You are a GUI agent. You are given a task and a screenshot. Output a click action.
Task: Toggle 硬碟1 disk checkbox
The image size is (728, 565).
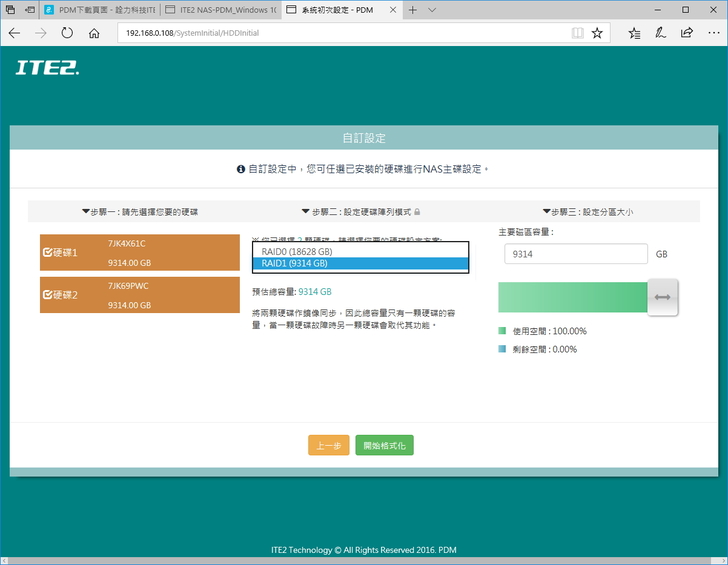(x=47, y=253)
